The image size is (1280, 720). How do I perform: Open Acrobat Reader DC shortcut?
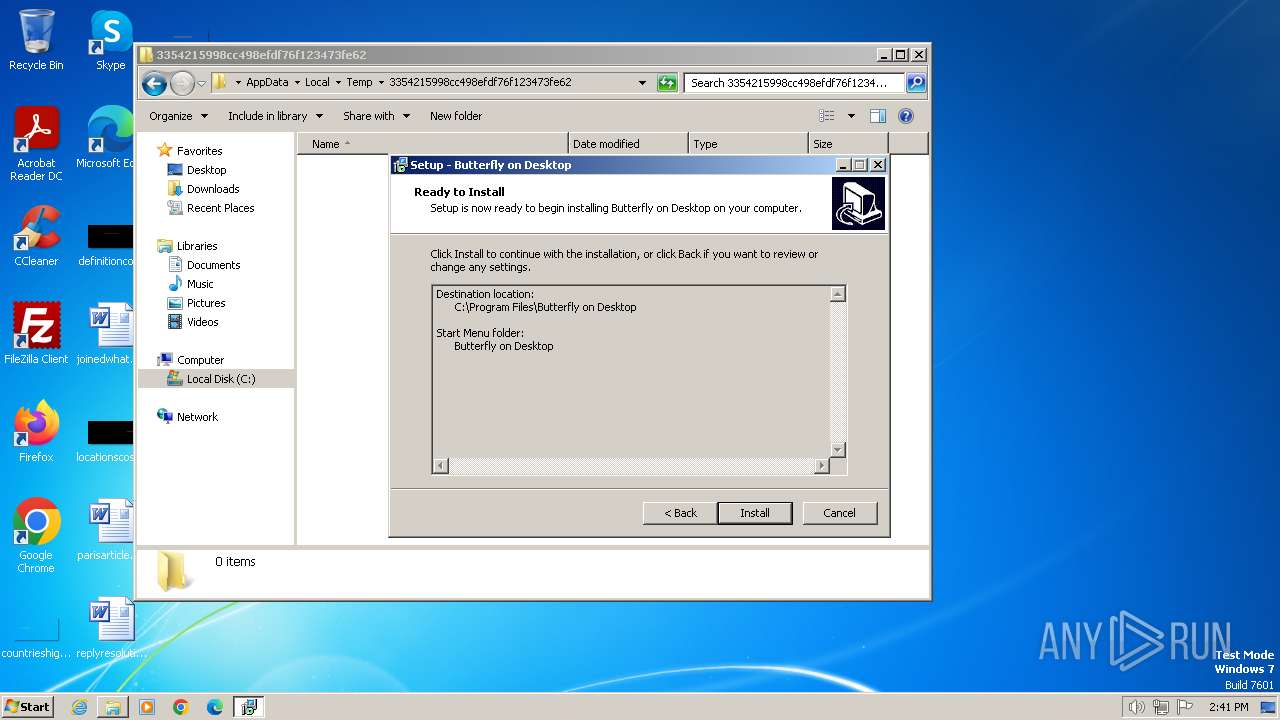click(36, 145)
